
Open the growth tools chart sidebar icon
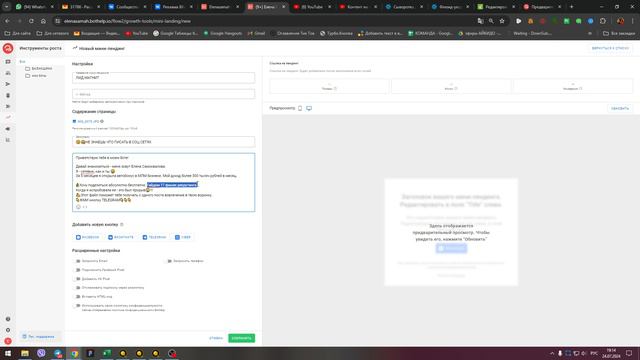click(x=8, y=118)
